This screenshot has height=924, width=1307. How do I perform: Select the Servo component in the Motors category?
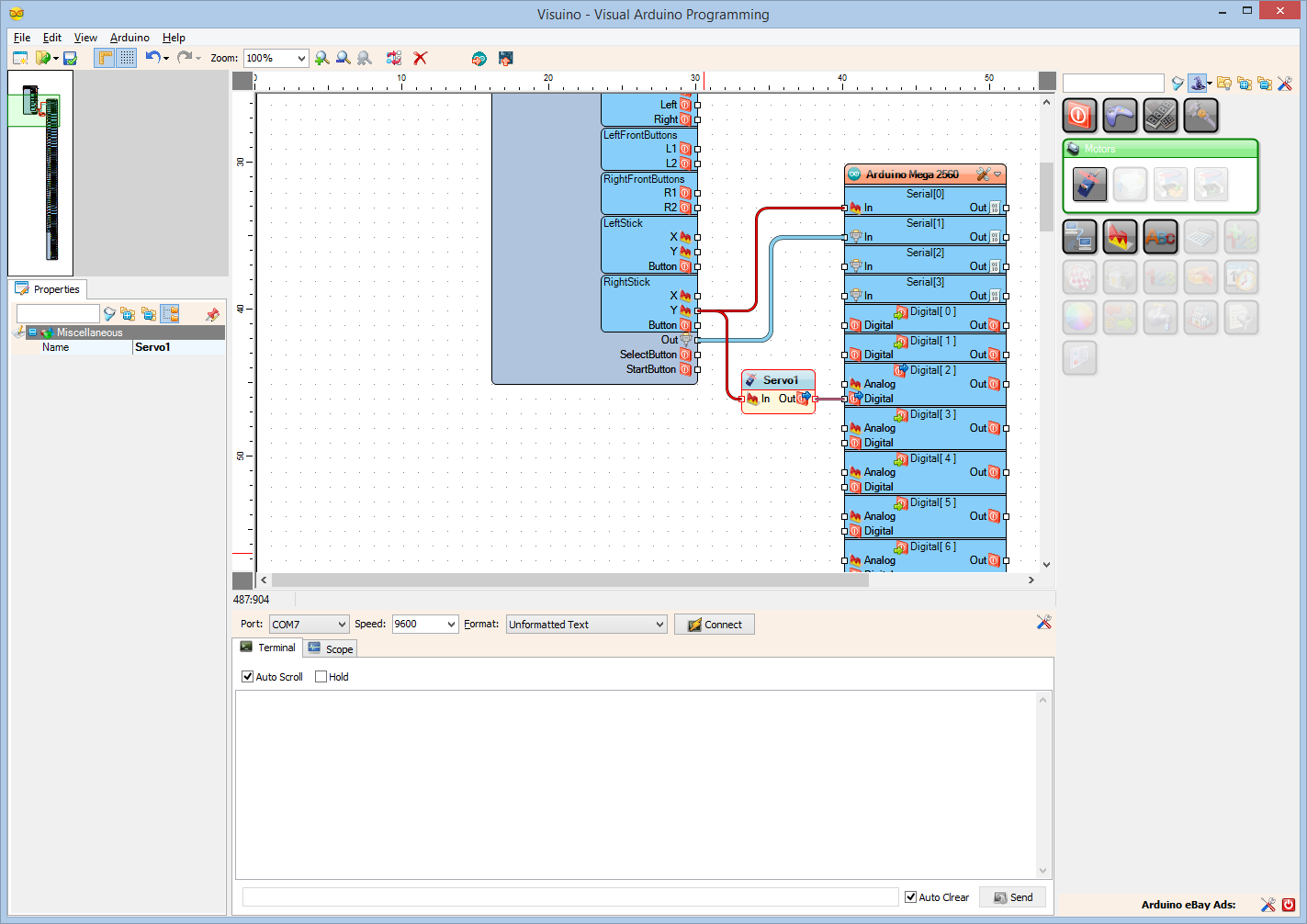pyautogui.click(x=1088, y=184)
